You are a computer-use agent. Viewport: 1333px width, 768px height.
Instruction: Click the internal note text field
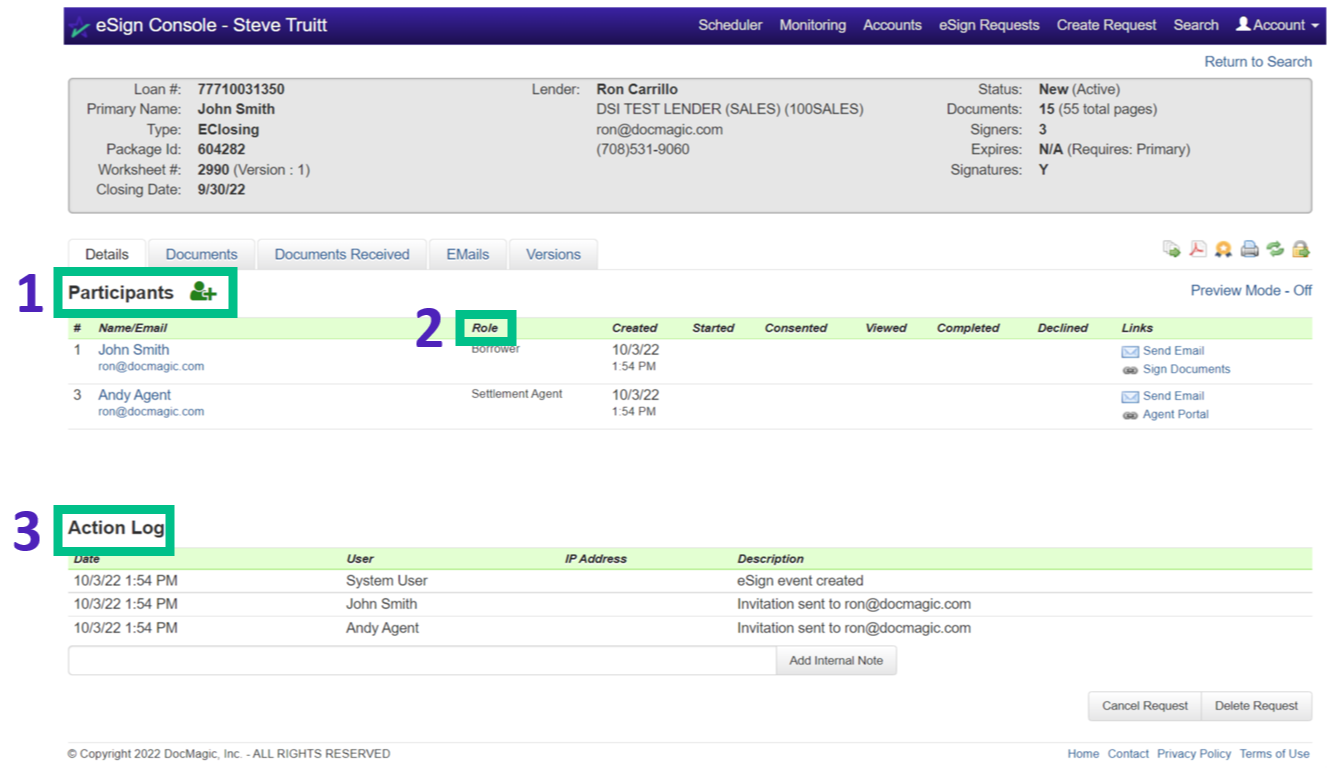pyautogui.click(x=422, y=660)
